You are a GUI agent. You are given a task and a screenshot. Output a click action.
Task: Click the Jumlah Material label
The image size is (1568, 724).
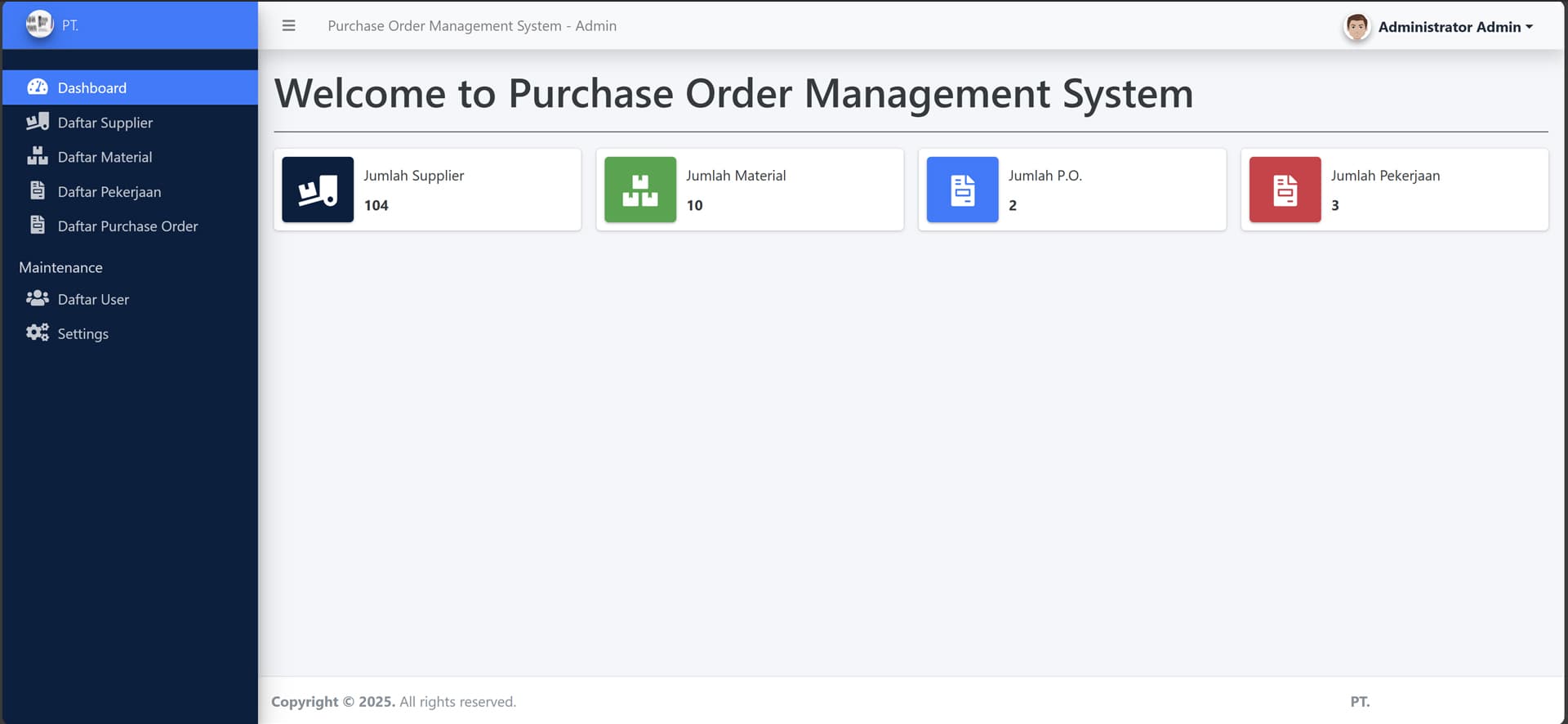click(736, 176)
